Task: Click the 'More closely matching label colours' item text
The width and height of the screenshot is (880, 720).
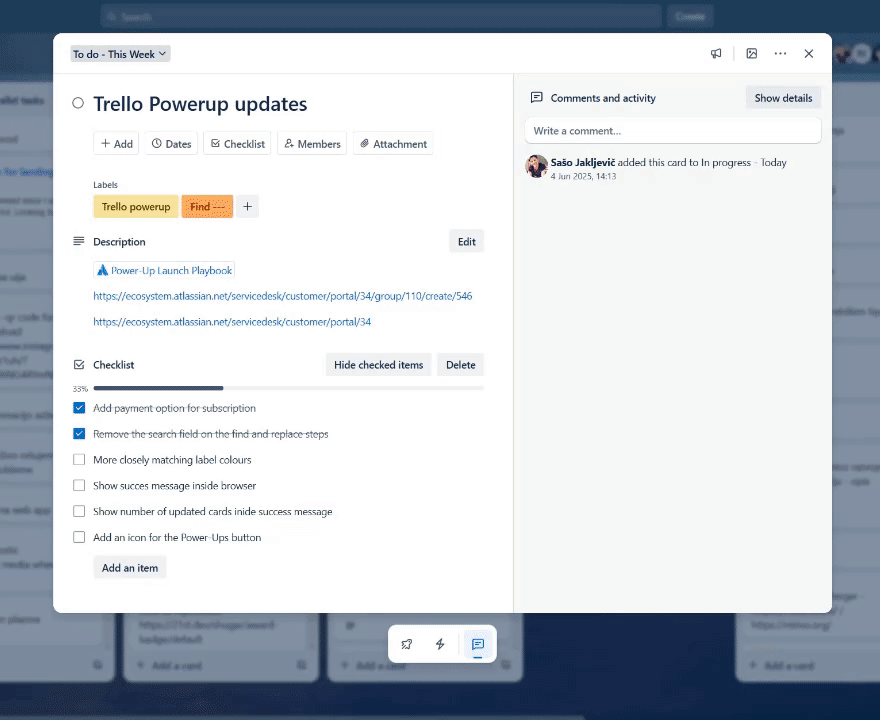Action: point(172,460)
